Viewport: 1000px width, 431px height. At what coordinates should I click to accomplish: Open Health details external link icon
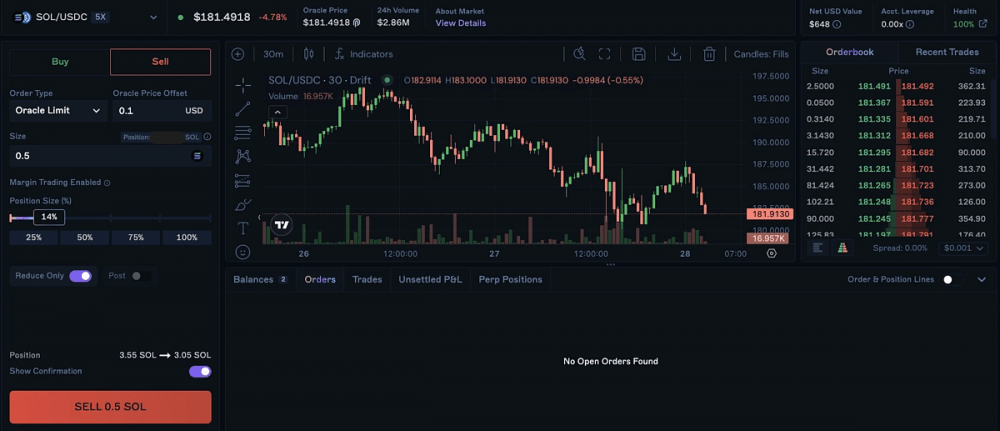[x=983, y=24]
